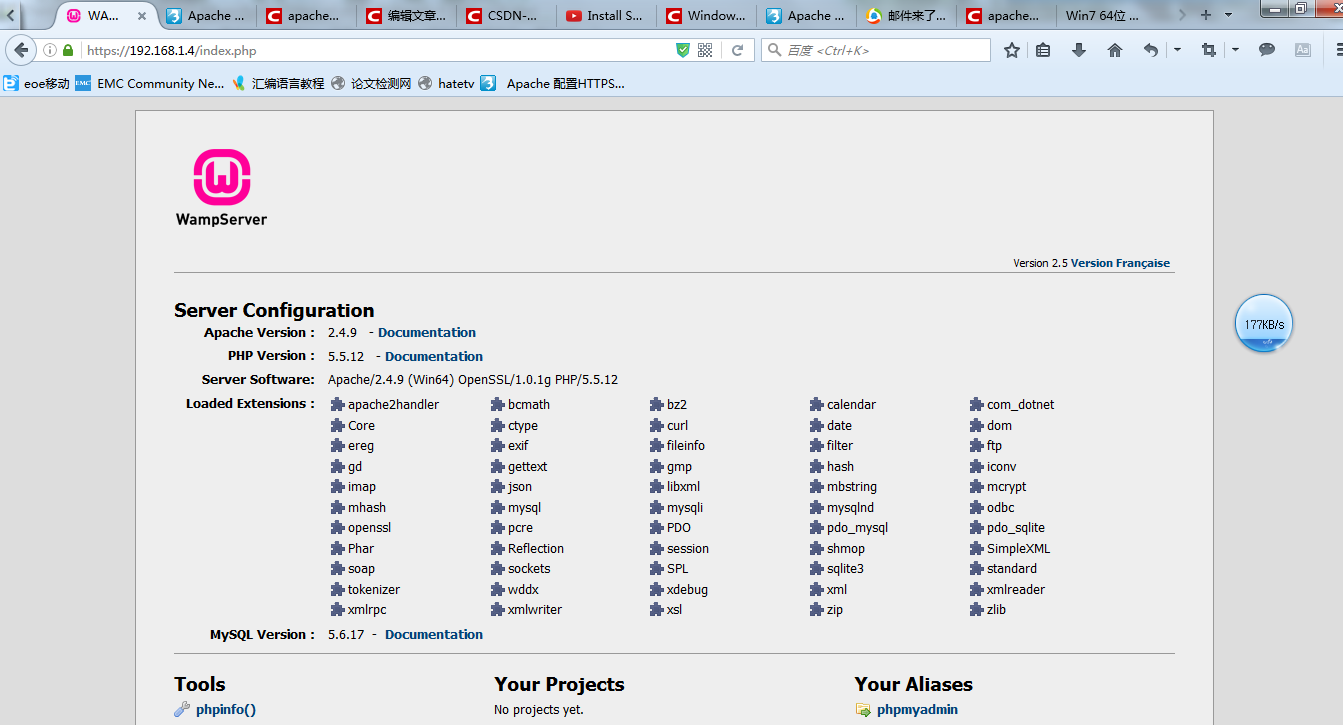Switch to the Window... tab

coord(706,16)
